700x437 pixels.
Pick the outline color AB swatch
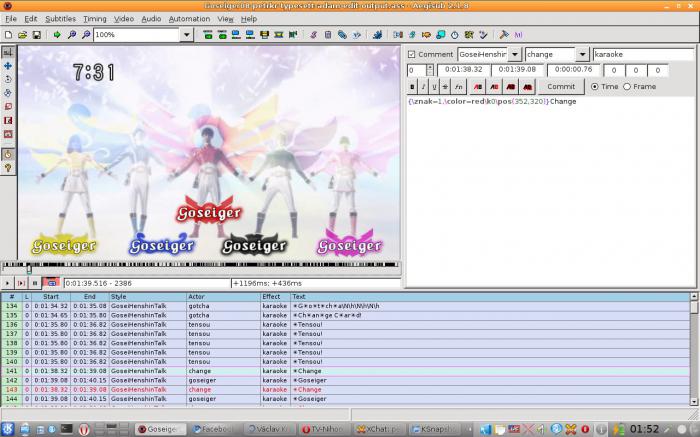click(x=511, y=87)
